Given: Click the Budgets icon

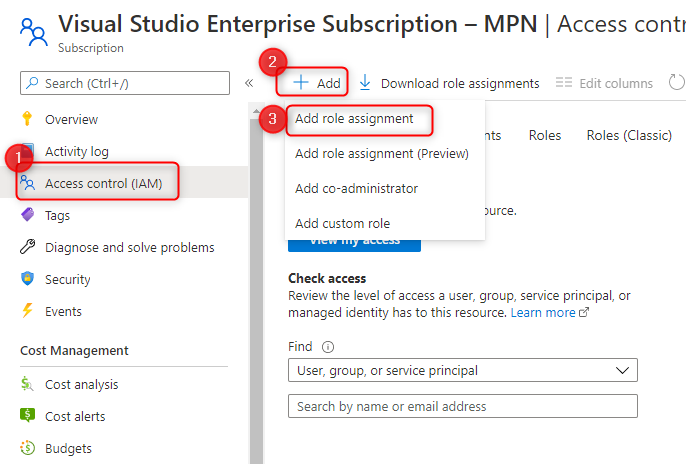Looking at the screenshot, I should click(28, 447).
